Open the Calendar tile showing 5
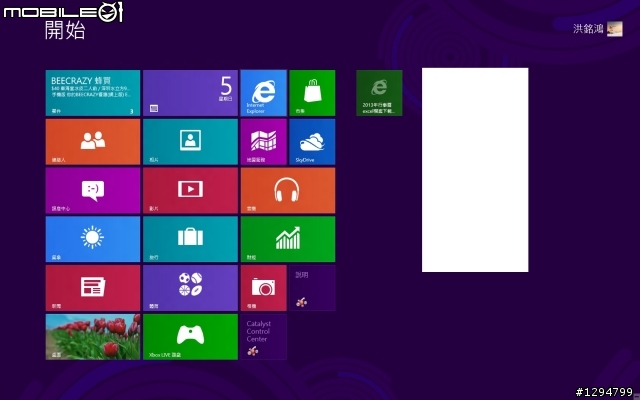This screenshot has width=640, height=400. click(190, 93)
